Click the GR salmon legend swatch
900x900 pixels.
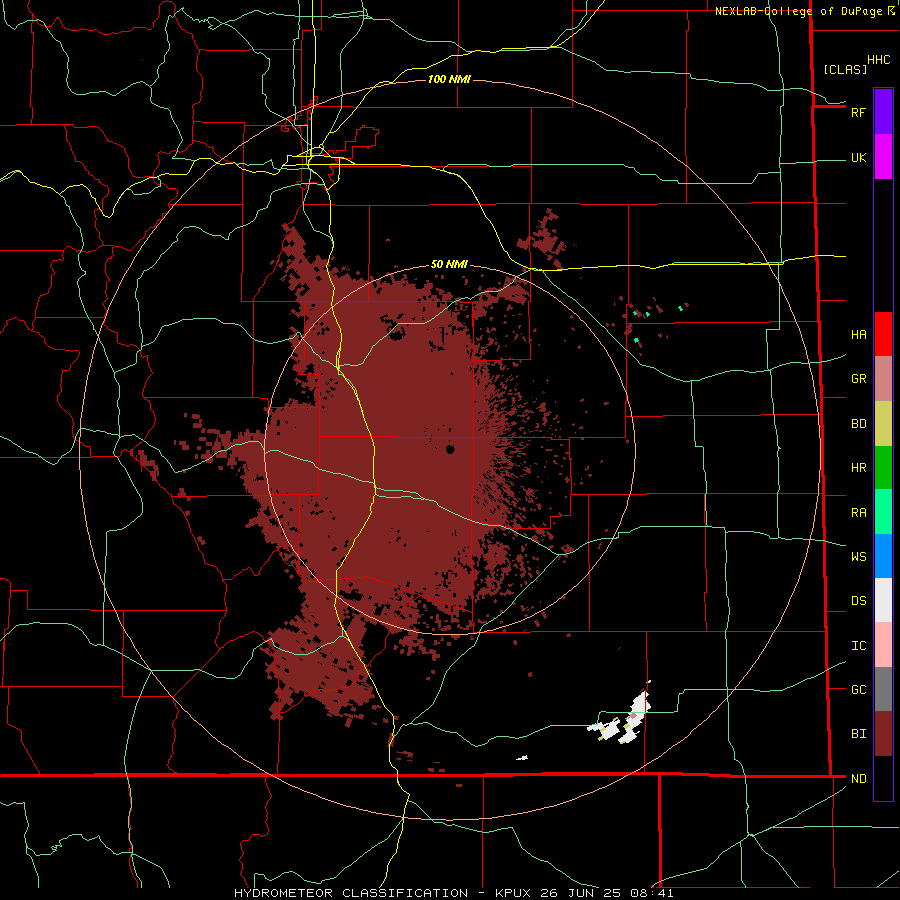[883, 379]
